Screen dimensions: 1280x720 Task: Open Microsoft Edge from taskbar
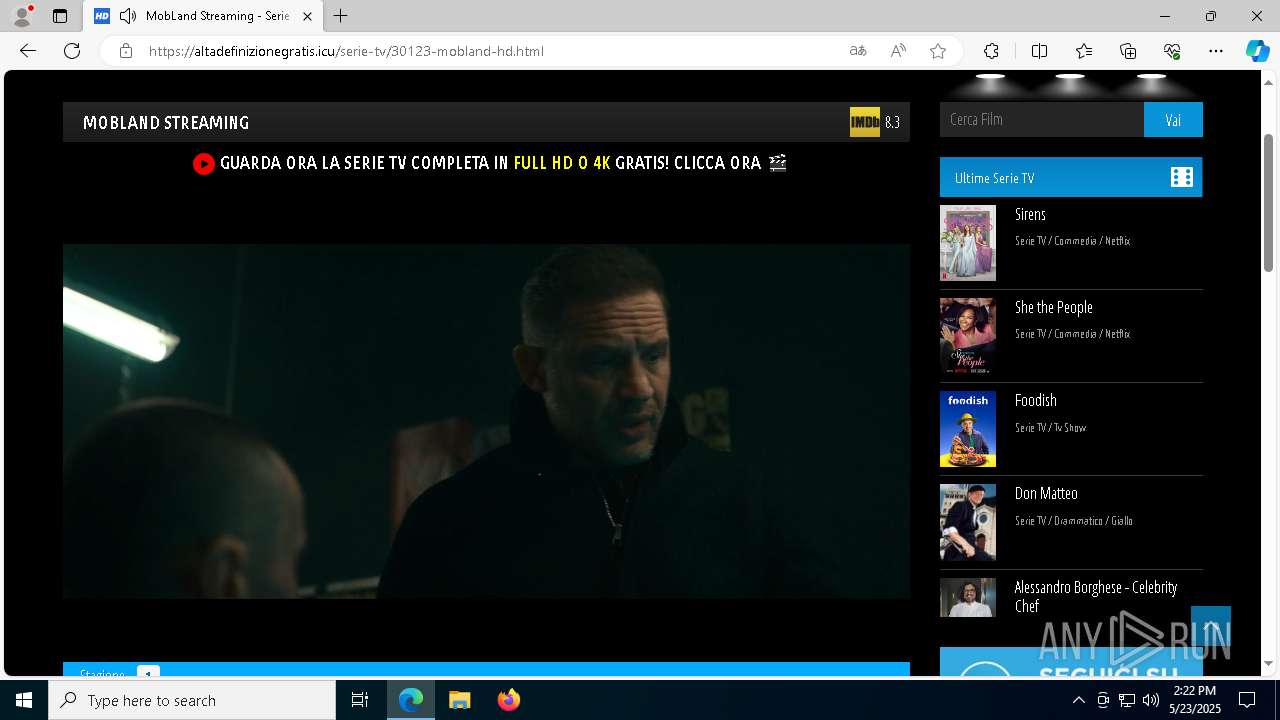pyautogui.click(x=411, y=700)
